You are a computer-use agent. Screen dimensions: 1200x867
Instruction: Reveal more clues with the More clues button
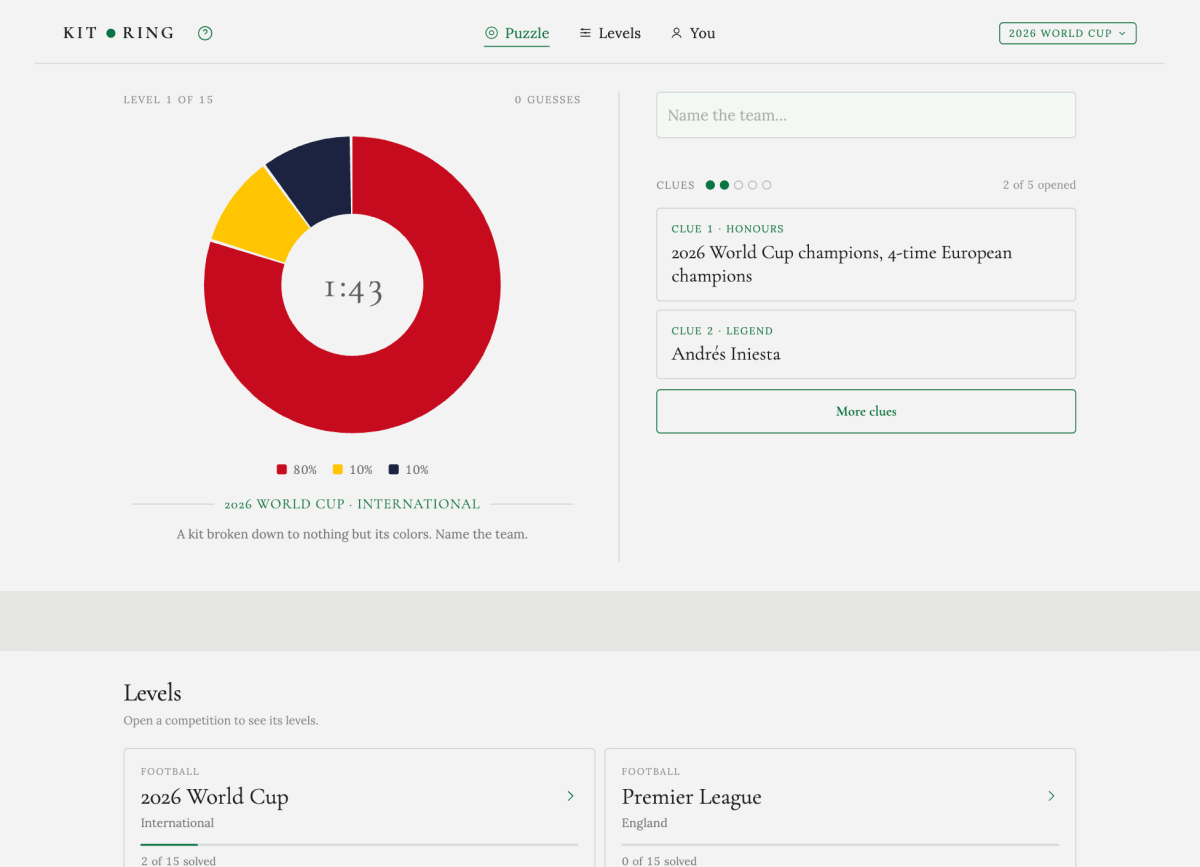(x=866, y=411)
